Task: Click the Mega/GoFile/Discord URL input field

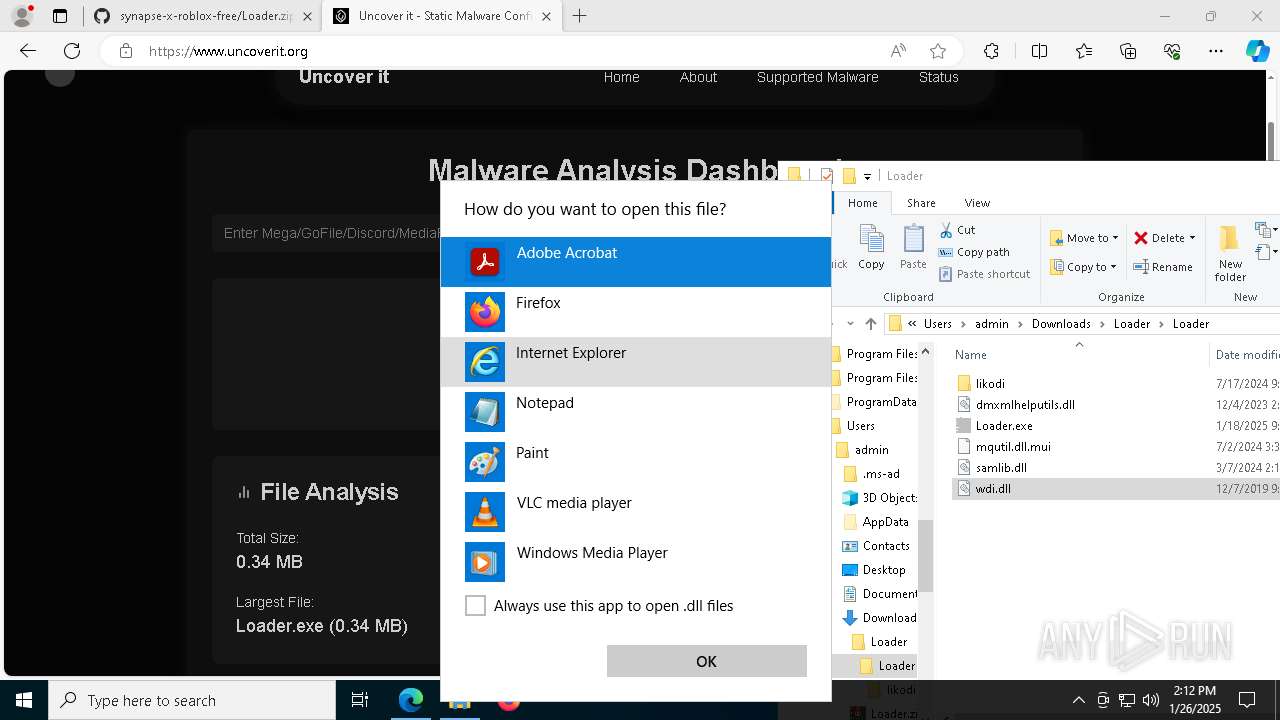Action: click(x=328, y=233)
